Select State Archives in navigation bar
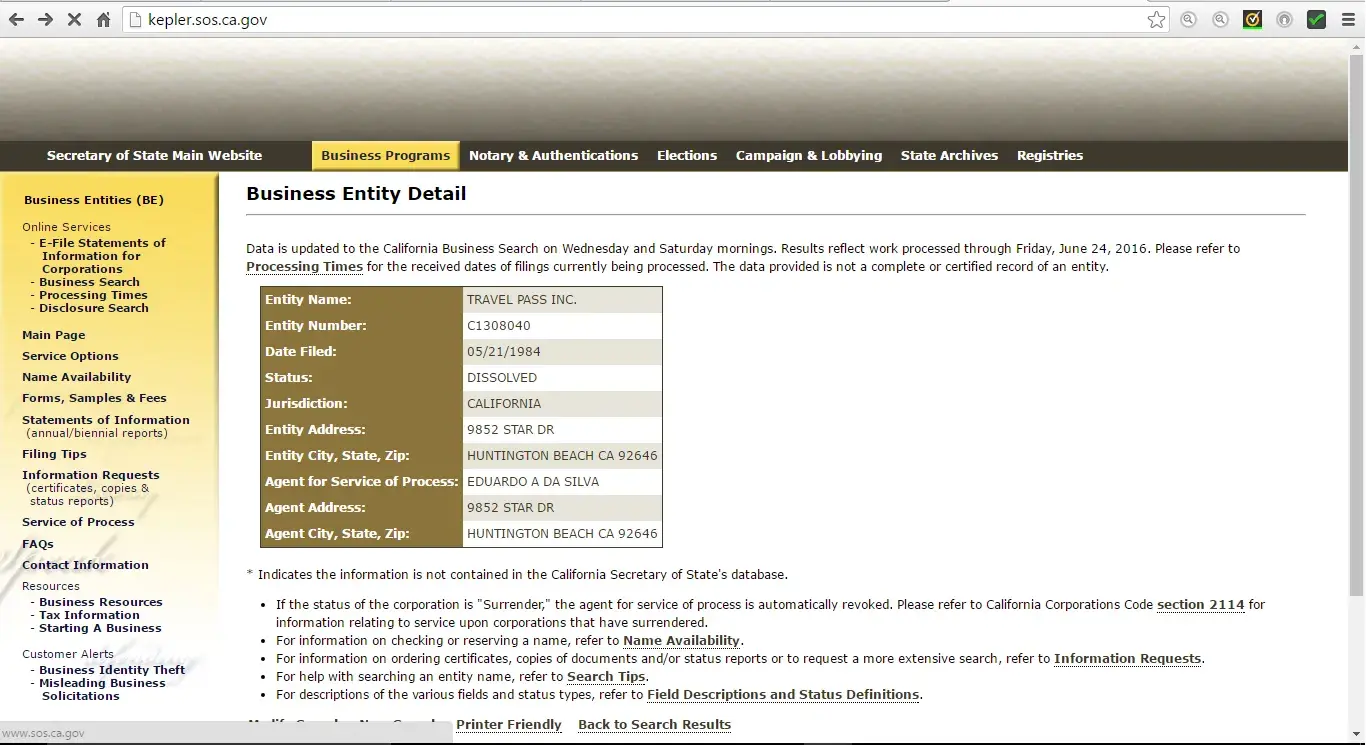This screenshot has width=1366, height=745. 949,156
